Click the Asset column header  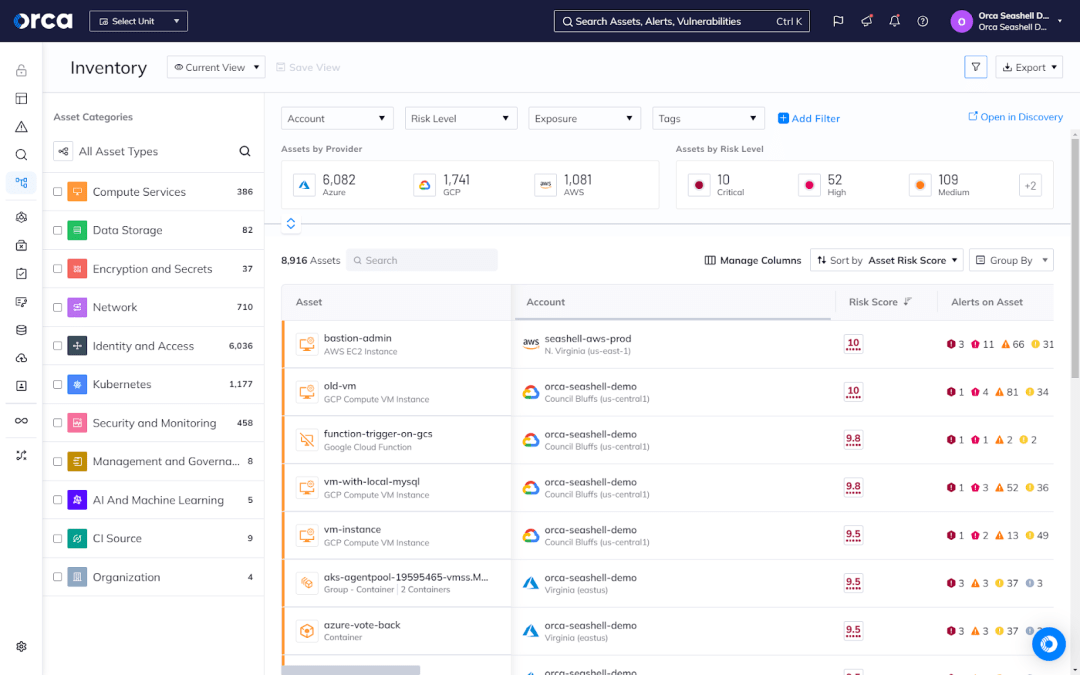click(309, 302)
